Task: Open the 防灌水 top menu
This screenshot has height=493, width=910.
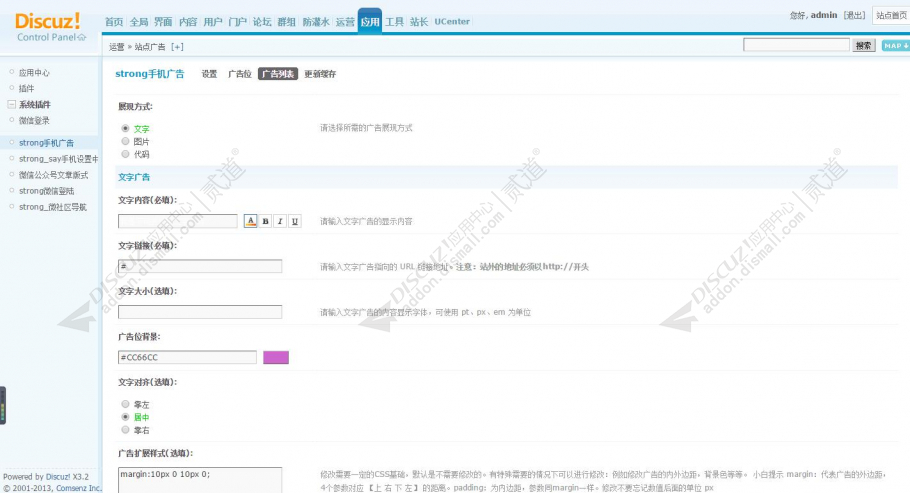Action: tap(316, 22)
